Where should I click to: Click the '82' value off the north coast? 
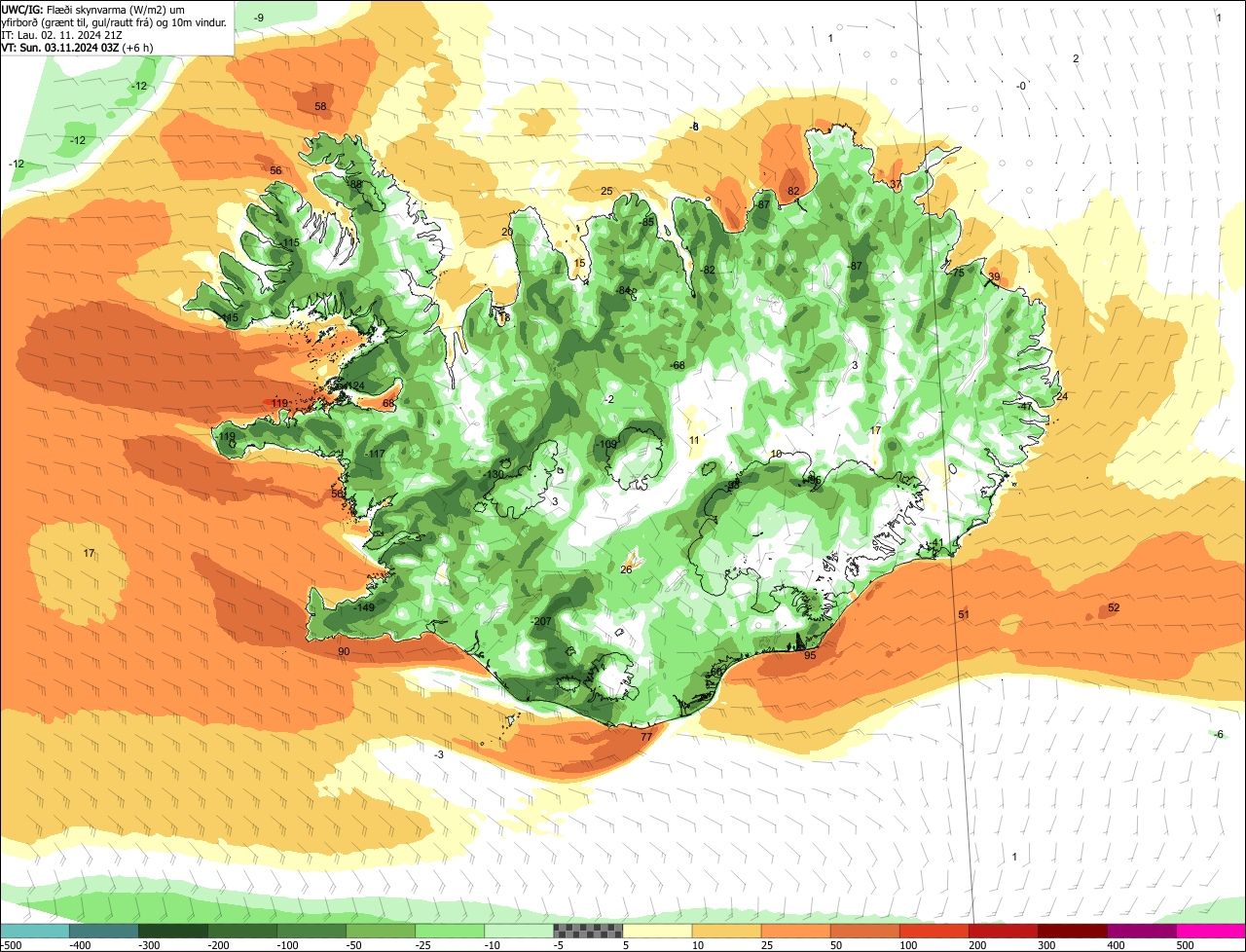pos(793,191)
